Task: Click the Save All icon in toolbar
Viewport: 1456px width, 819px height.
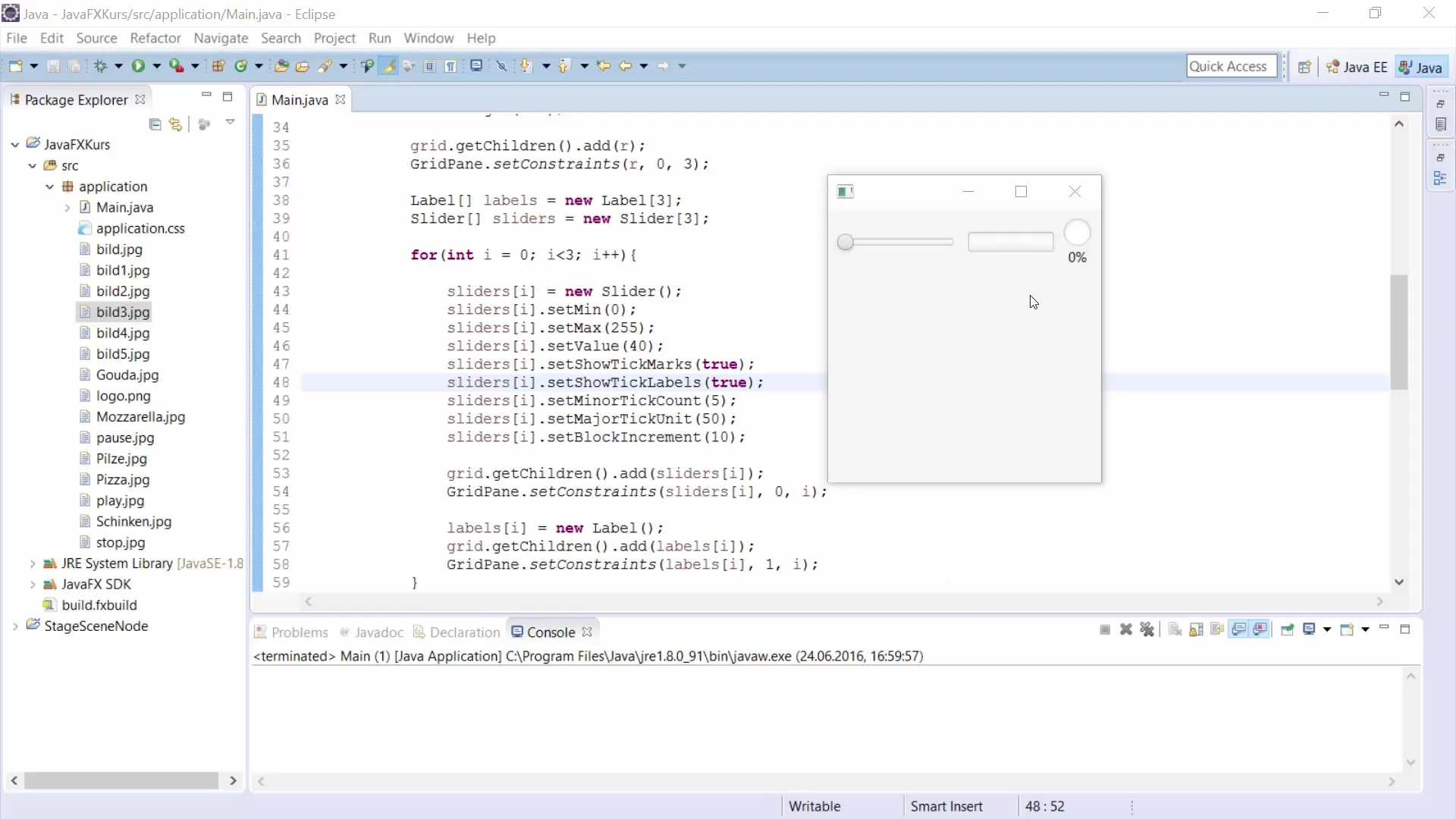Action: [74, 66]
